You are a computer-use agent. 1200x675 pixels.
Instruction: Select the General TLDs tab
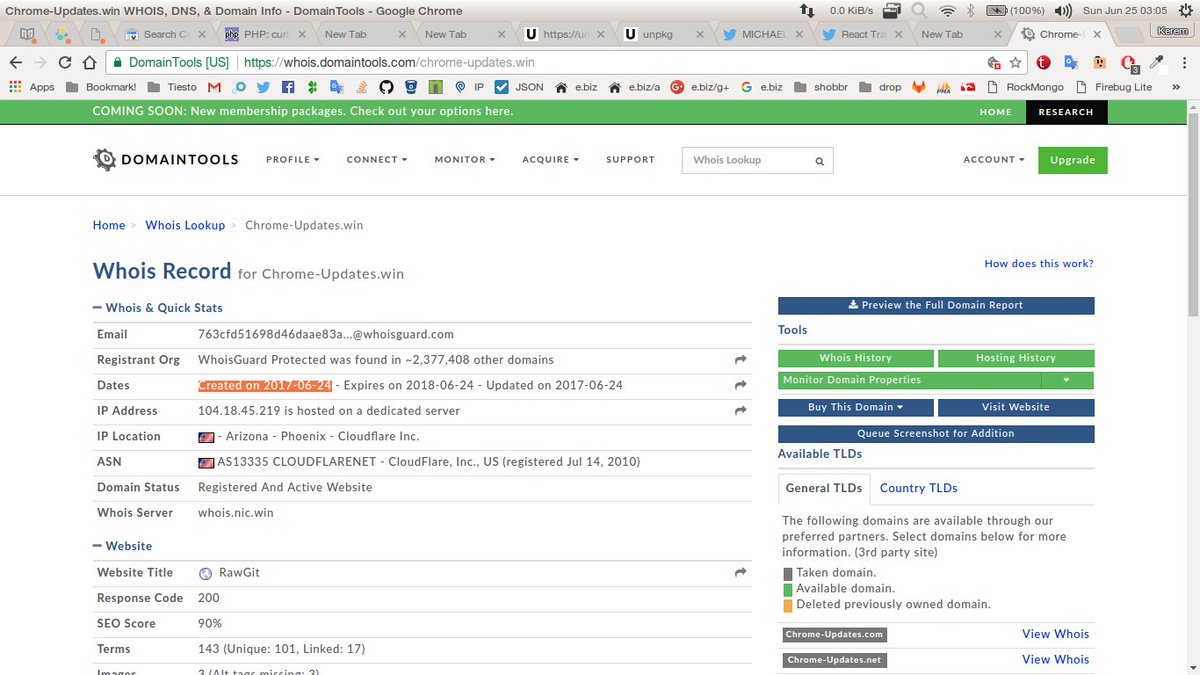tap(824, 488)
